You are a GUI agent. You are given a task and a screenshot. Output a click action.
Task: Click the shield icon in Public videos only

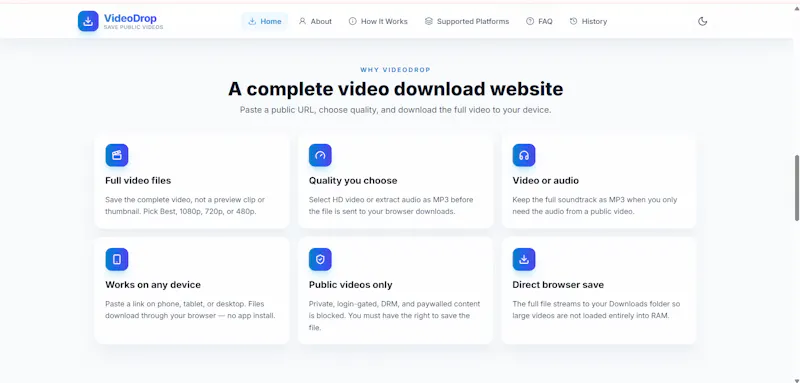point(320,259)
